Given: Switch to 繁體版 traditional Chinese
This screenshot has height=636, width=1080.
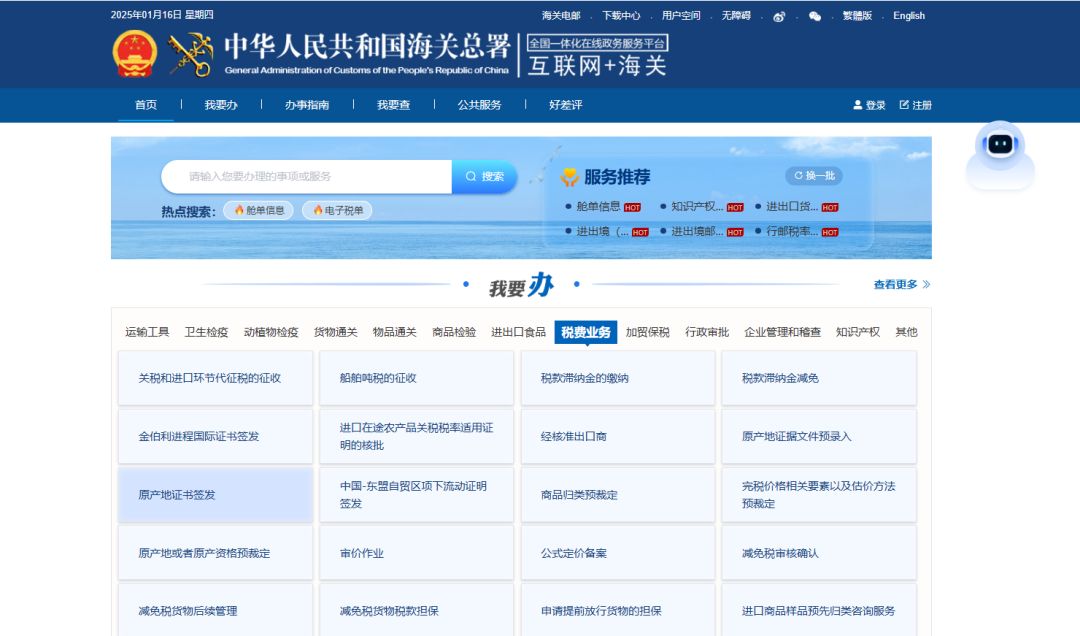Looking at the screenshot, I should tap(858, 16).
